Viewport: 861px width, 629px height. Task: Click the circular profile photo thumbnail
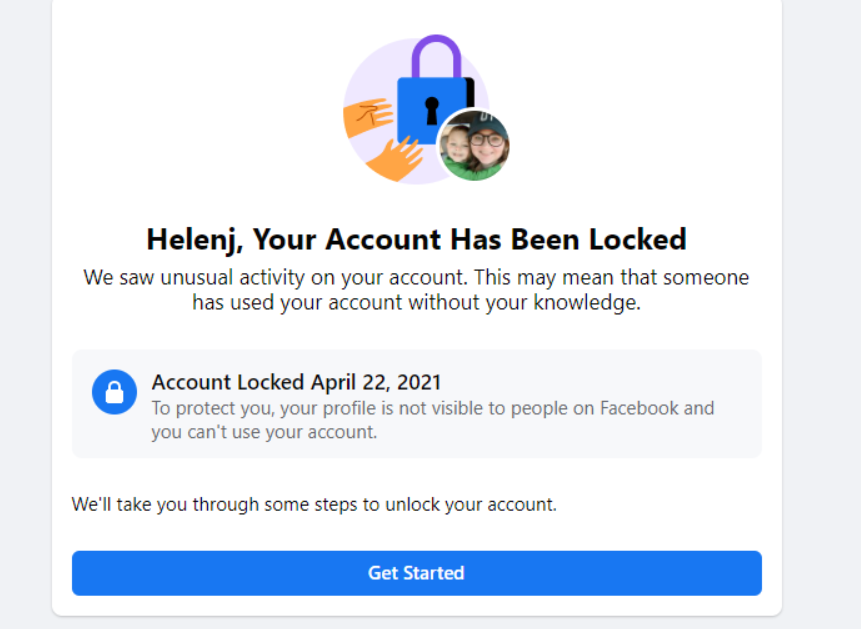tap(474, 145)
